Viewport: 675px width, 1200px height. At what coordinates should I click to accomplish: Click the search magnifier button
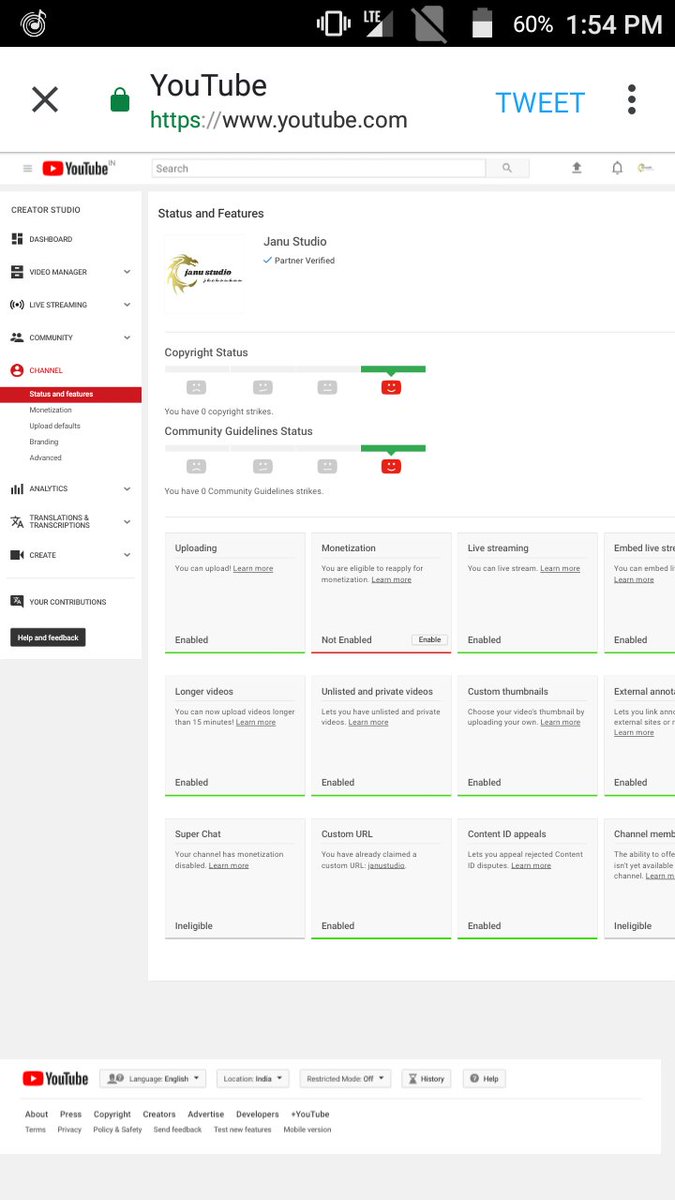507,169
